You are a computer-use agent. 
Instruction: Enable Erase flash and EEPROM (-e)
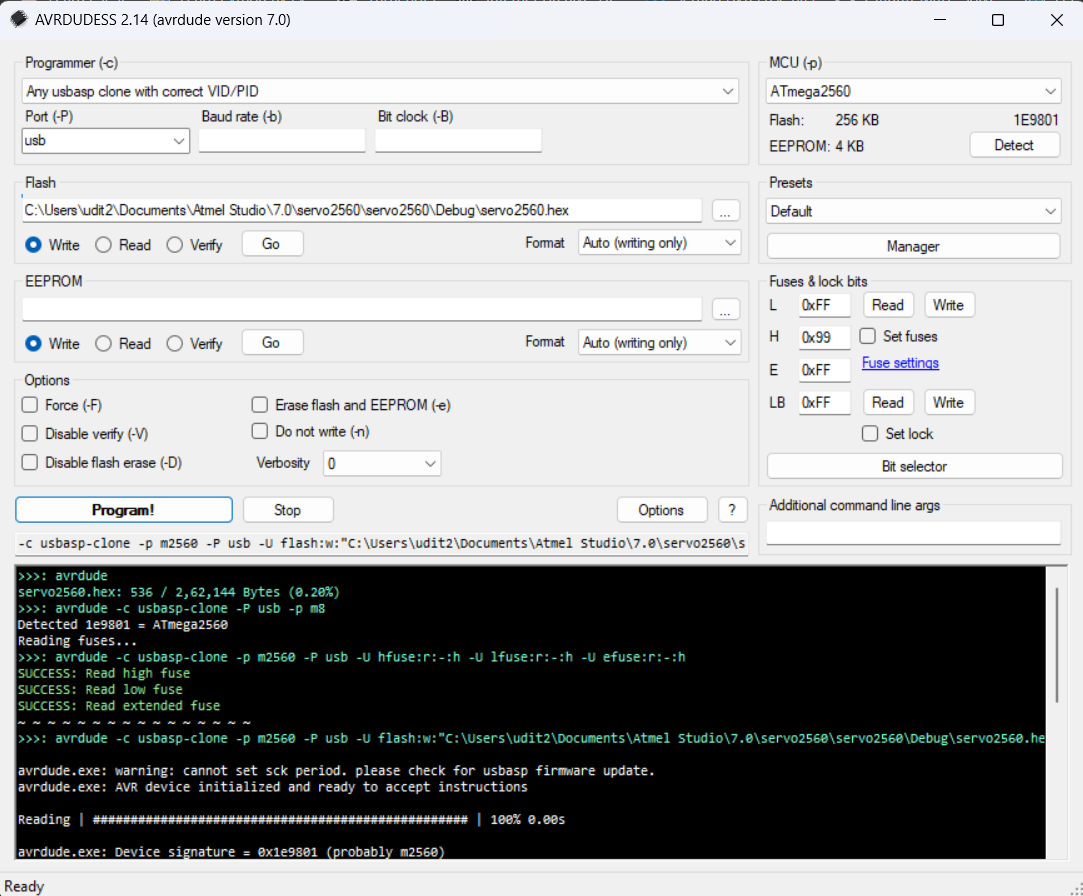pyautogui.click(x=259, y=404)
